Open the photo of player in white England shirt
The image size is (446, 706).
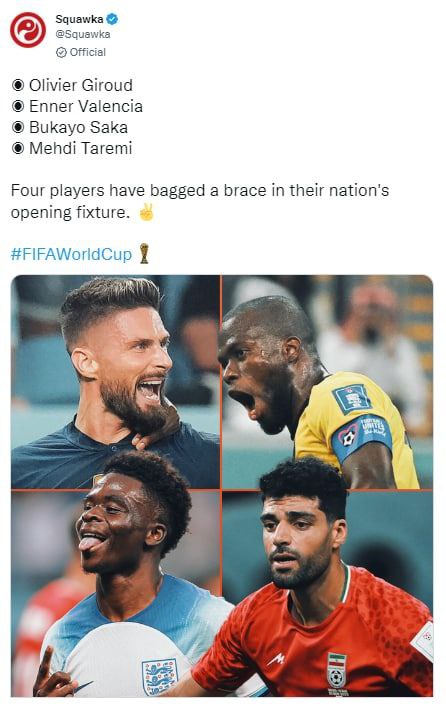tap(116, 593)
